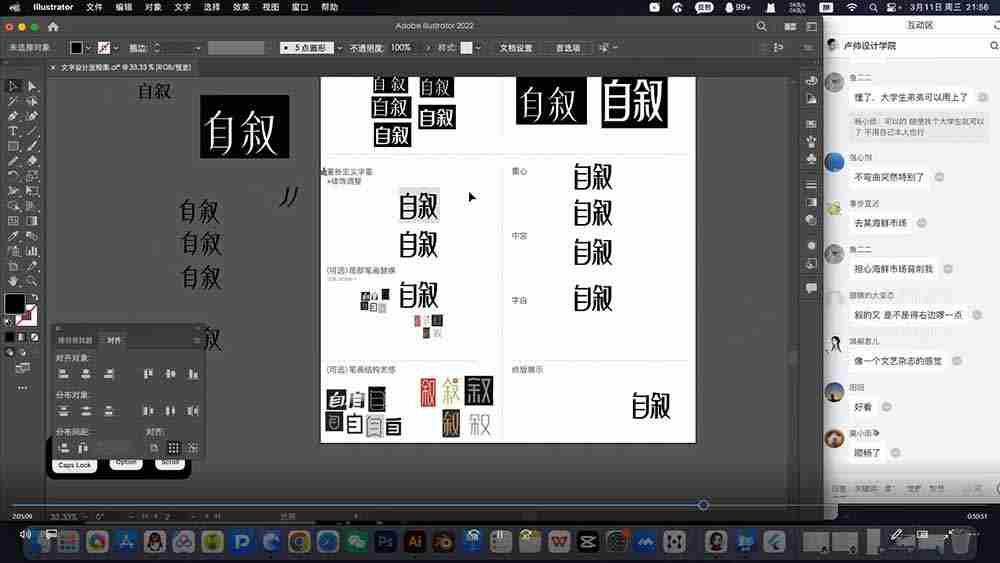Reset default fill and stroke

pos(8,323)
